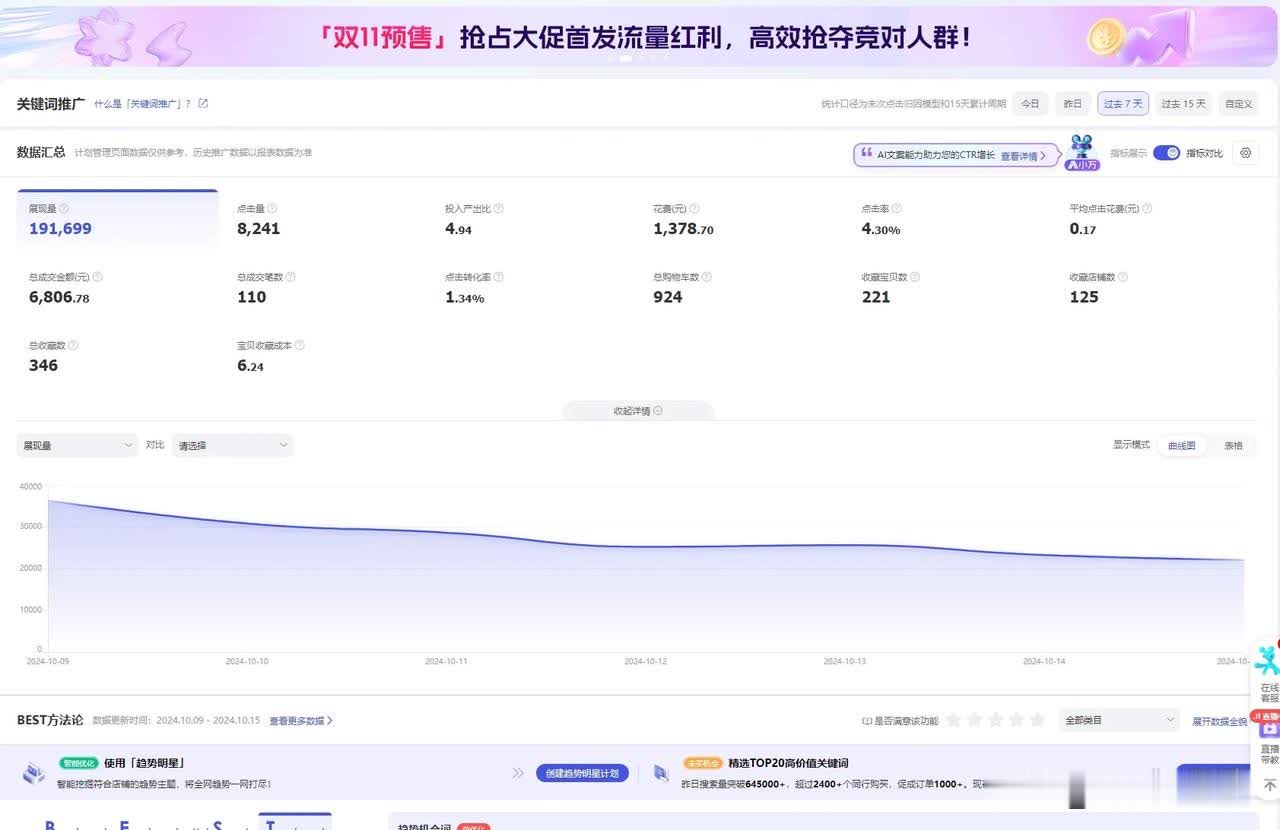The height and width of the screenshot is (830, 1280).
Task: Select the 展现量 191,699 metric card
Action: (117, 219)
